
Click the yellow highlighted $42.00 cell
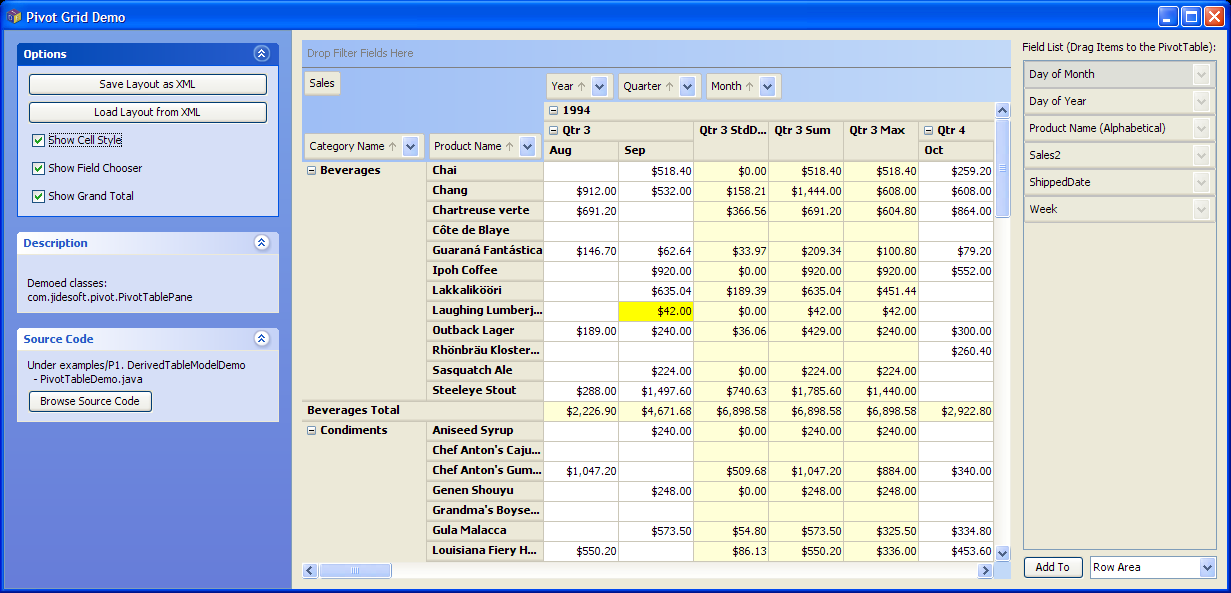656,311
